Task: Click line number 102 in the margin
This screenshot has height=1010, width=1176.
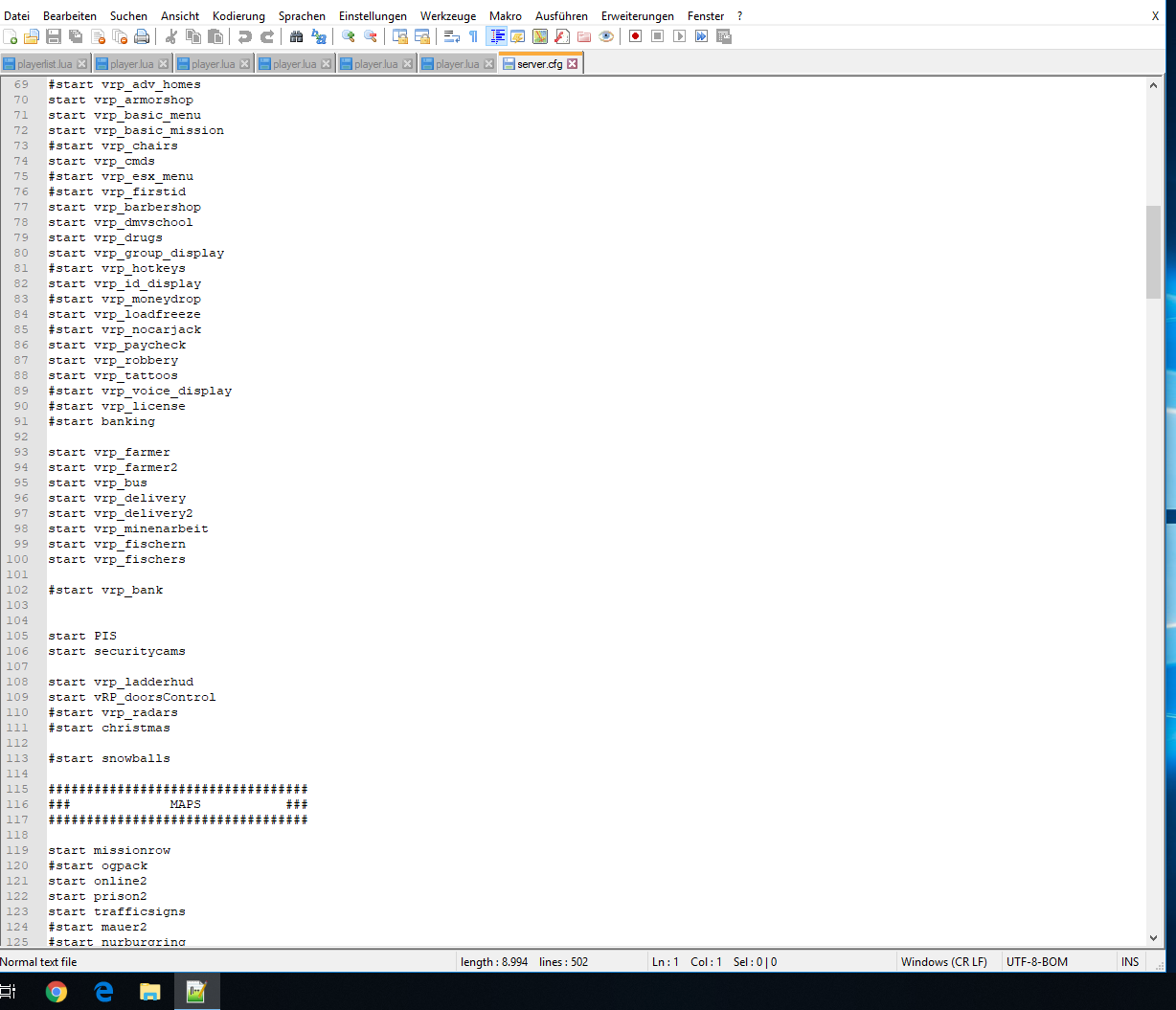Action: coord(17,590)
